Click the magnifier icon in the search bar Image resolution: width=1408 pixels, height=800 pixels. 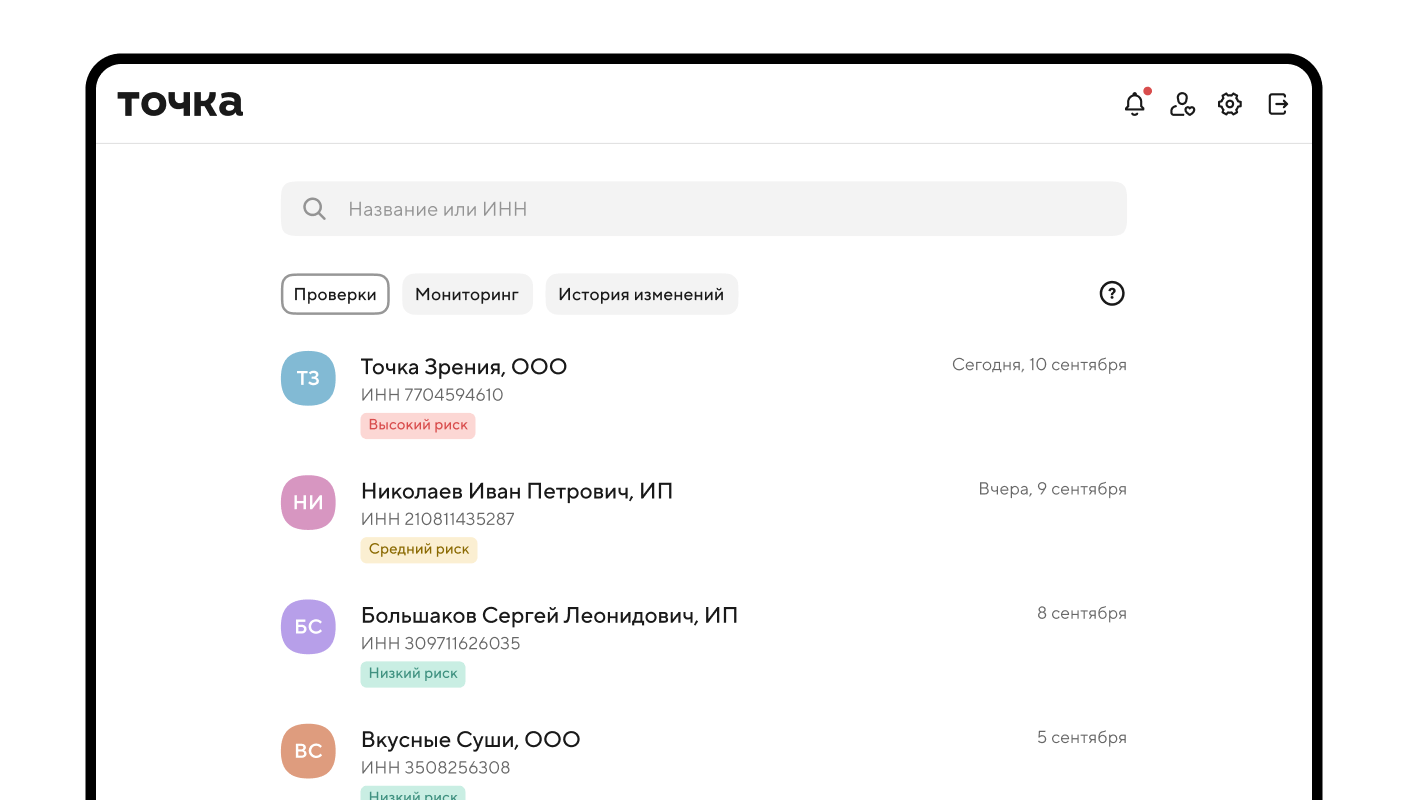314,208
